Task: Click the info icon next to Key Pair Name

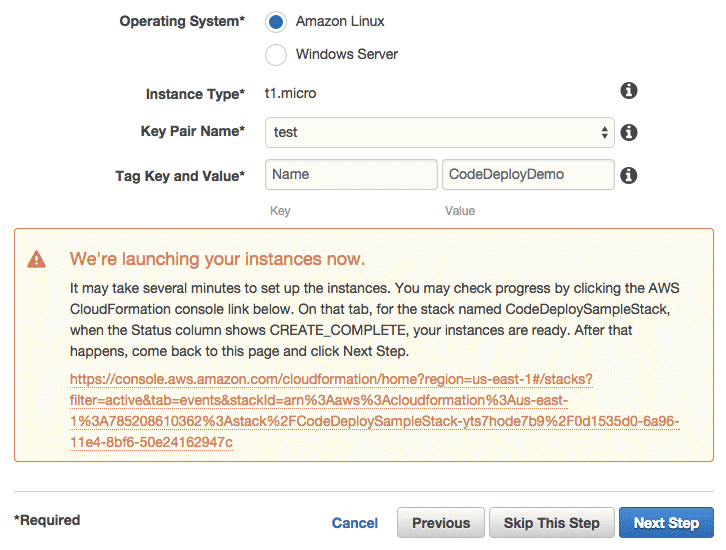Action: [628, 132]
